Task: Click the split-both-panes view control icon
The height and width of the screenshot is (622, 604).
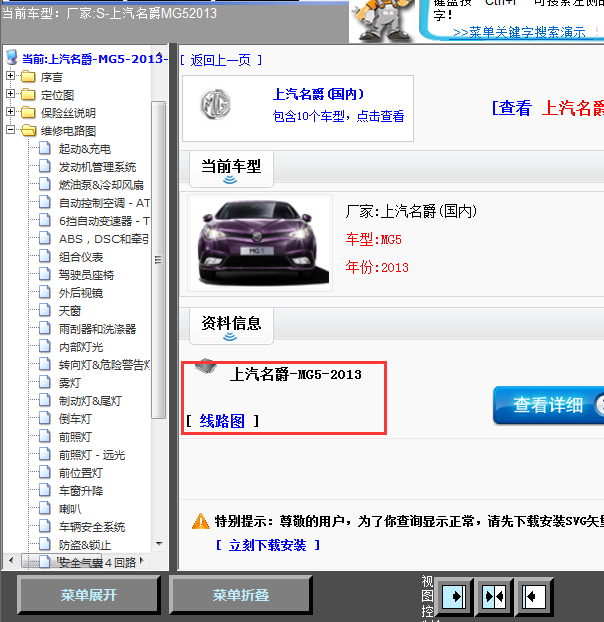Action: 494,596
